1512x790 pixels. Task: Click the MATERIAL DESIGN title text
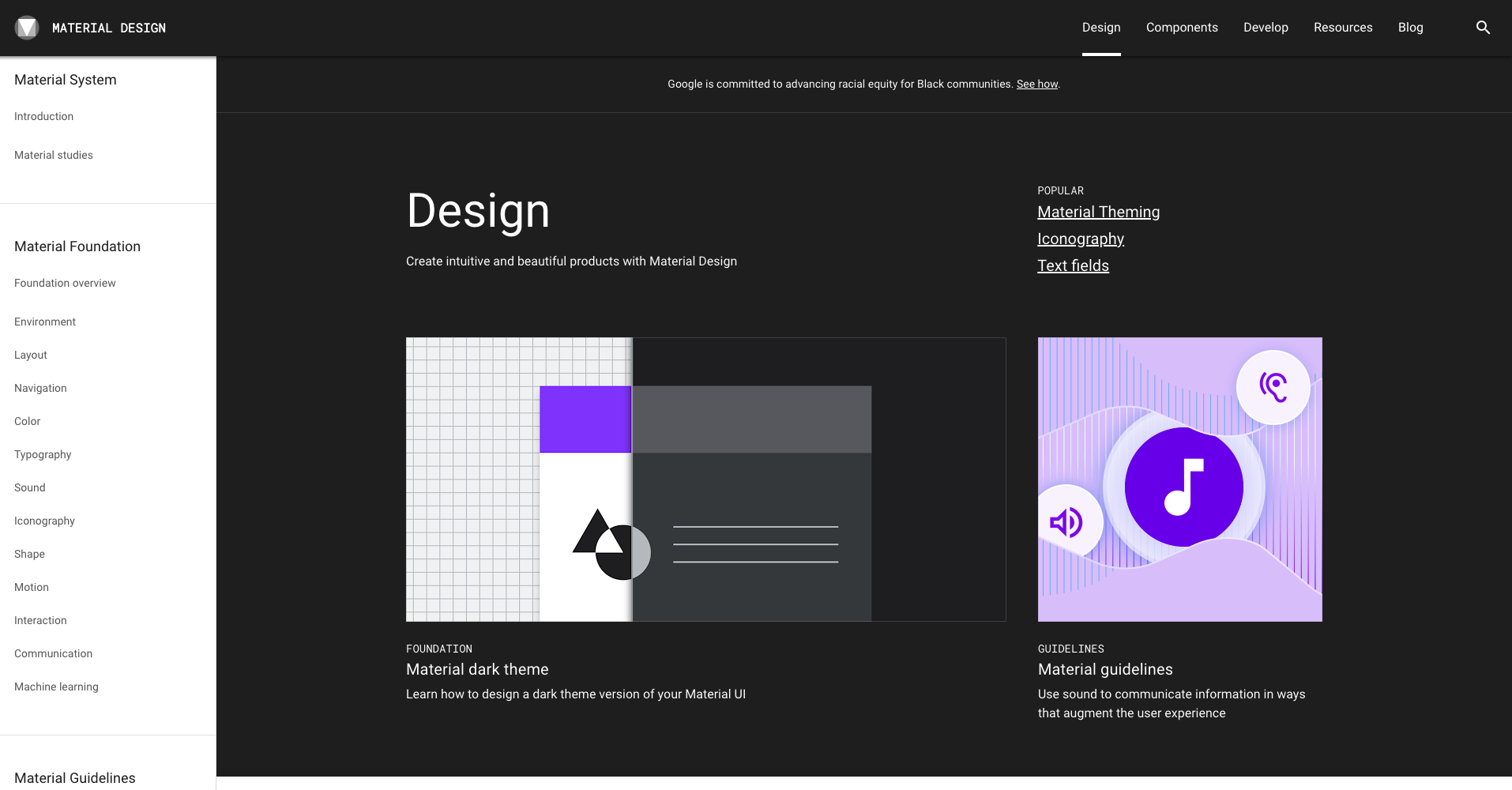109,28
